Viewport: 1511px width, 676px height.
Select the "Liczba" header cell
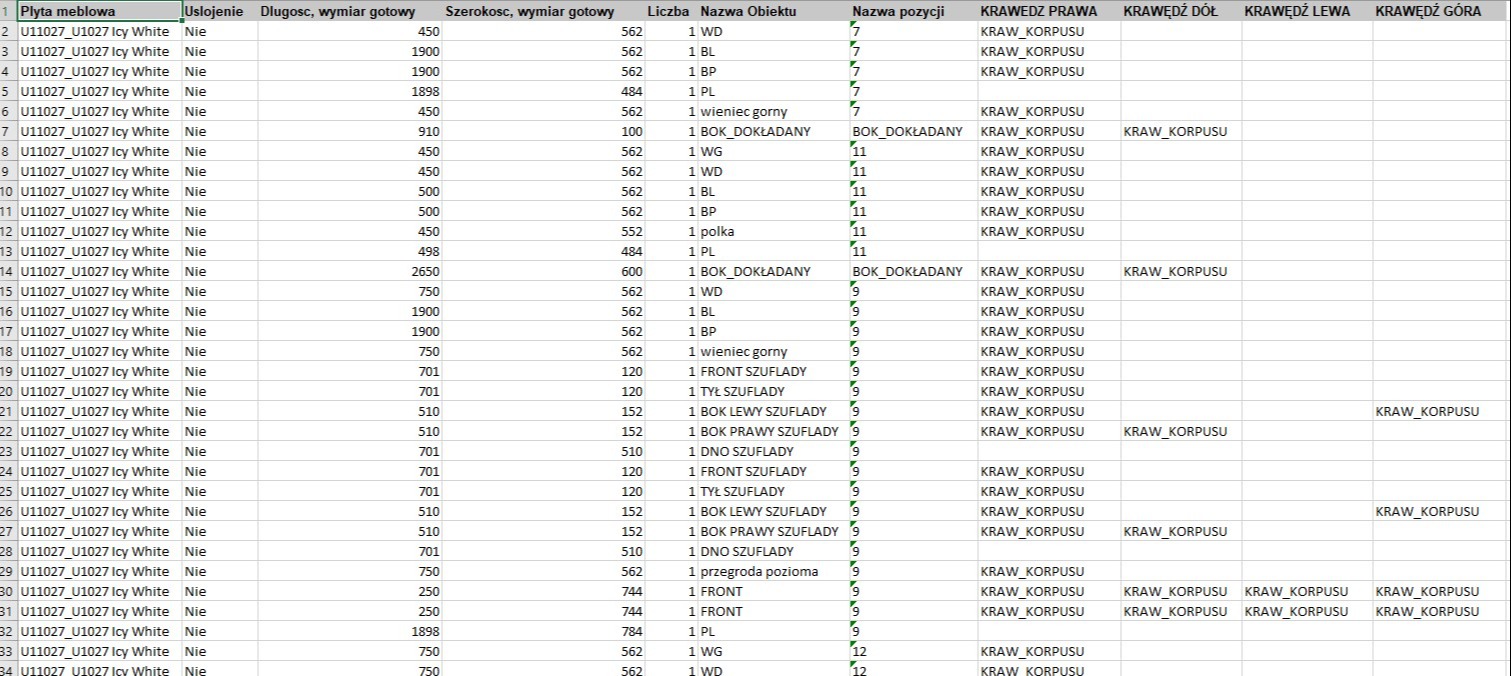[x=668, y=11]
